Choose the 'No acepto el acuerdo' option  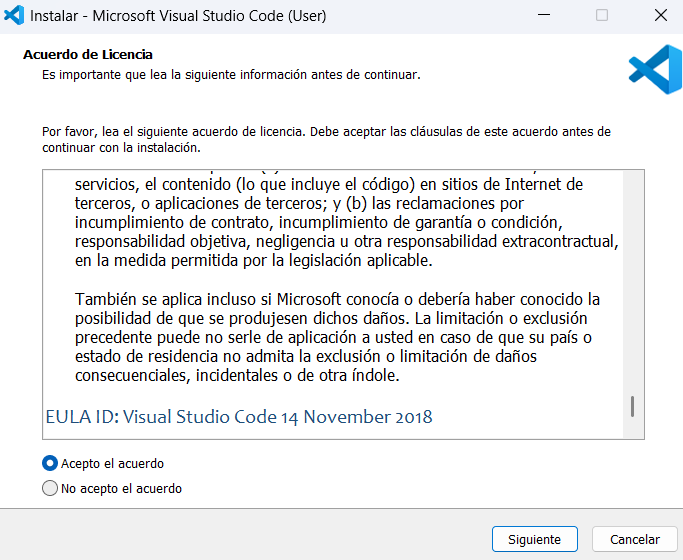pos(50,489)
